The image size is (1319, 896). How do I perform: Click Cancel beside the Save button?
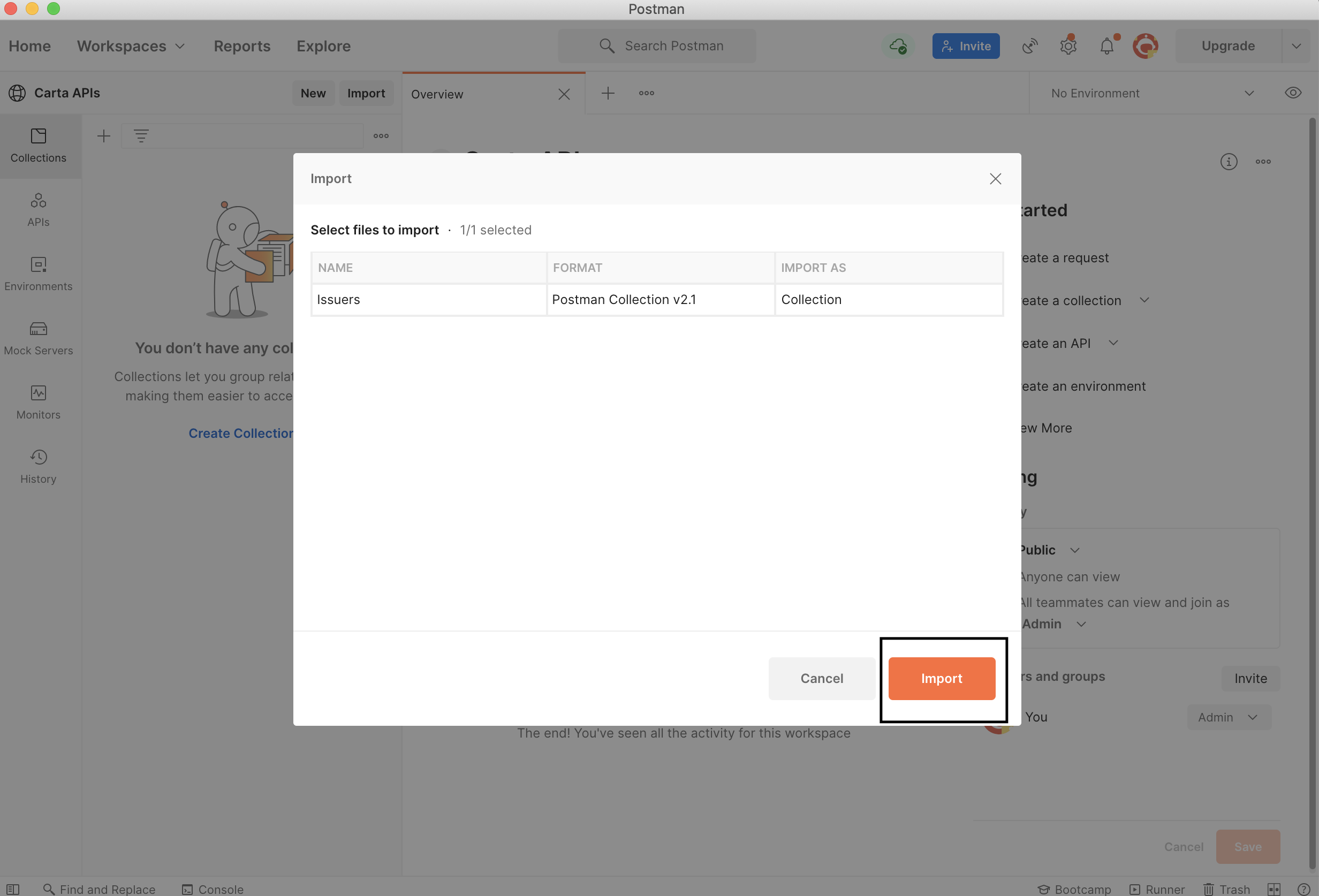coord(1184,847)
